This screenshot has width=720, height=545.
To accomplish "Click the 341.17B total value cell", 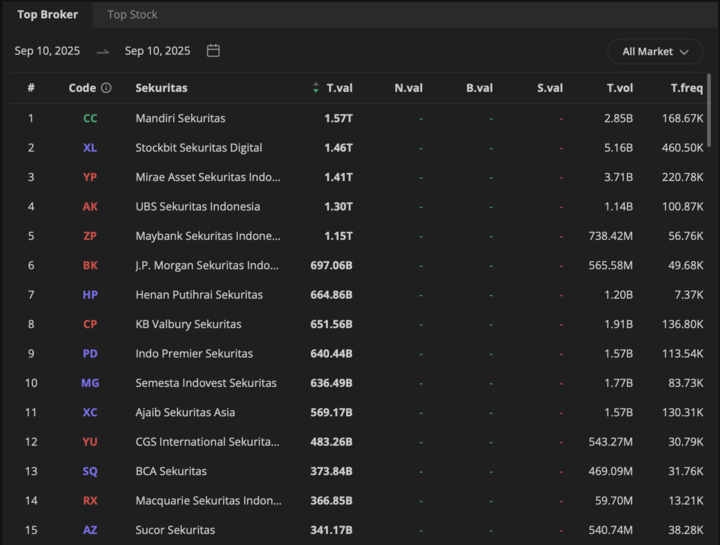I will pos(332,530).
